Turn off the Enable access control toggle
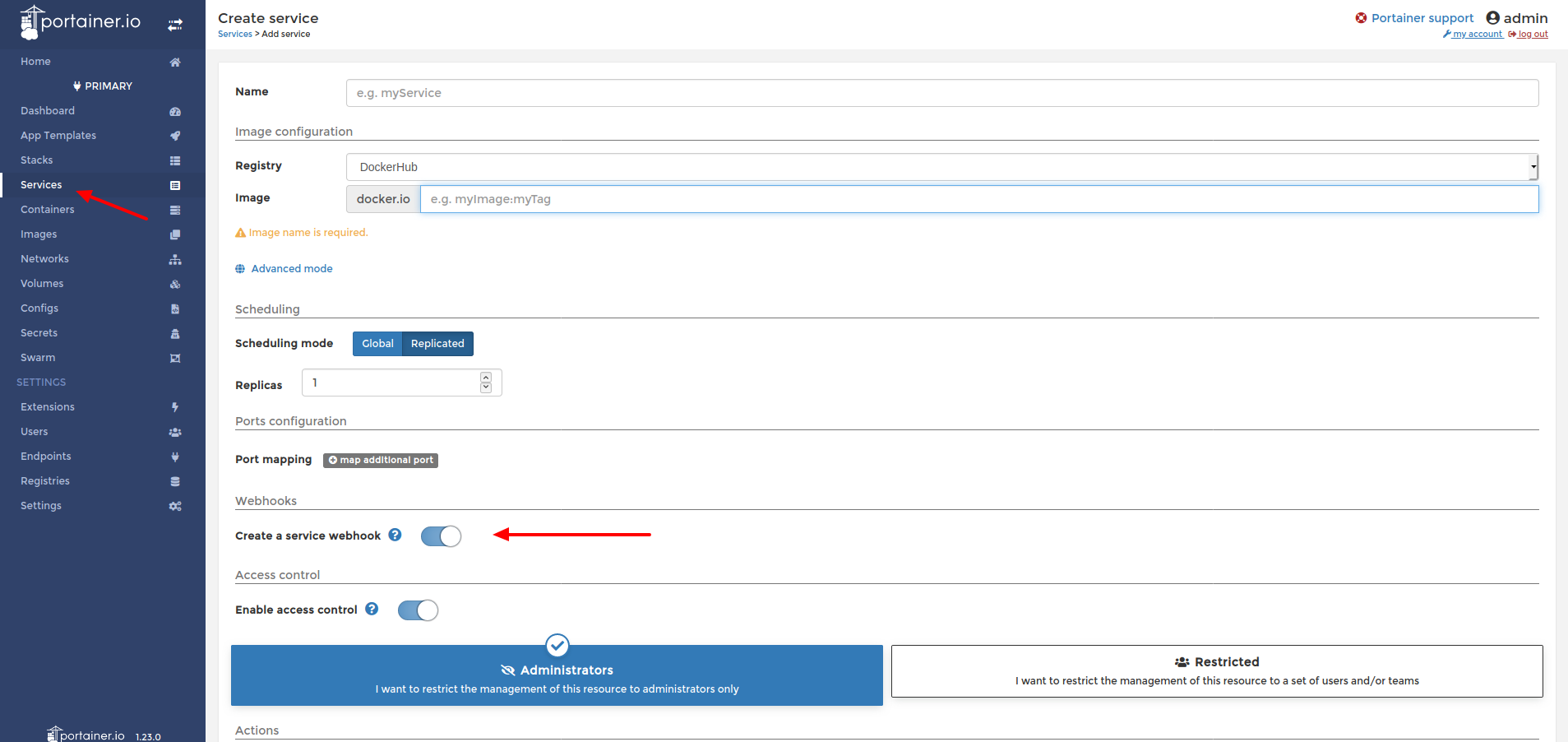This screenshot has width=1568, height=742. [x=418, y=610]
